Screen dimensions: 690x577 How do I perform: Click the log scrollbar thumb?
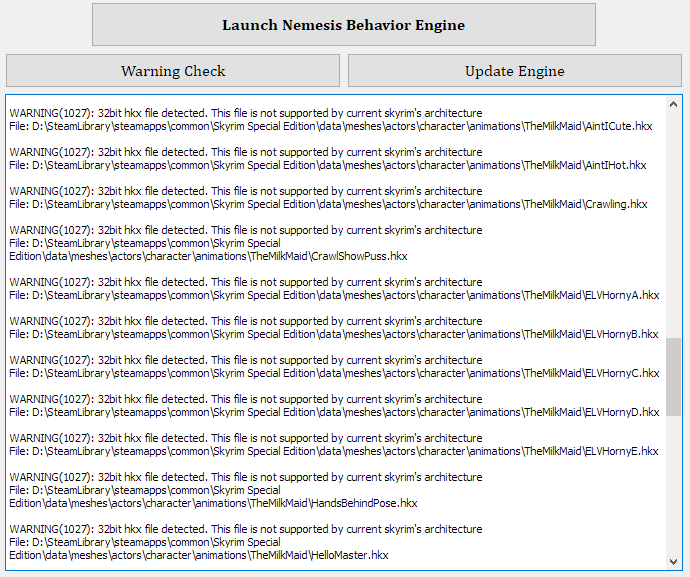pos(673,377)
